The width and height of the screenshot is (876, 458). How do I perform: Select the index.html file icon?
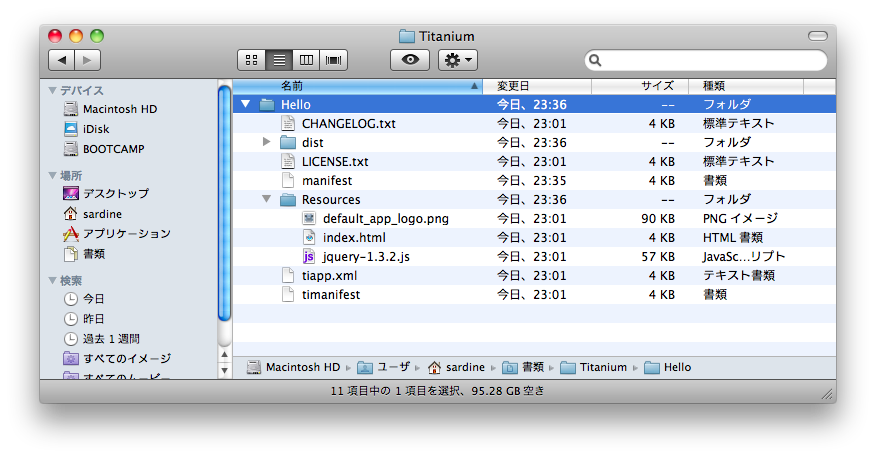click(x=309, y=237)
